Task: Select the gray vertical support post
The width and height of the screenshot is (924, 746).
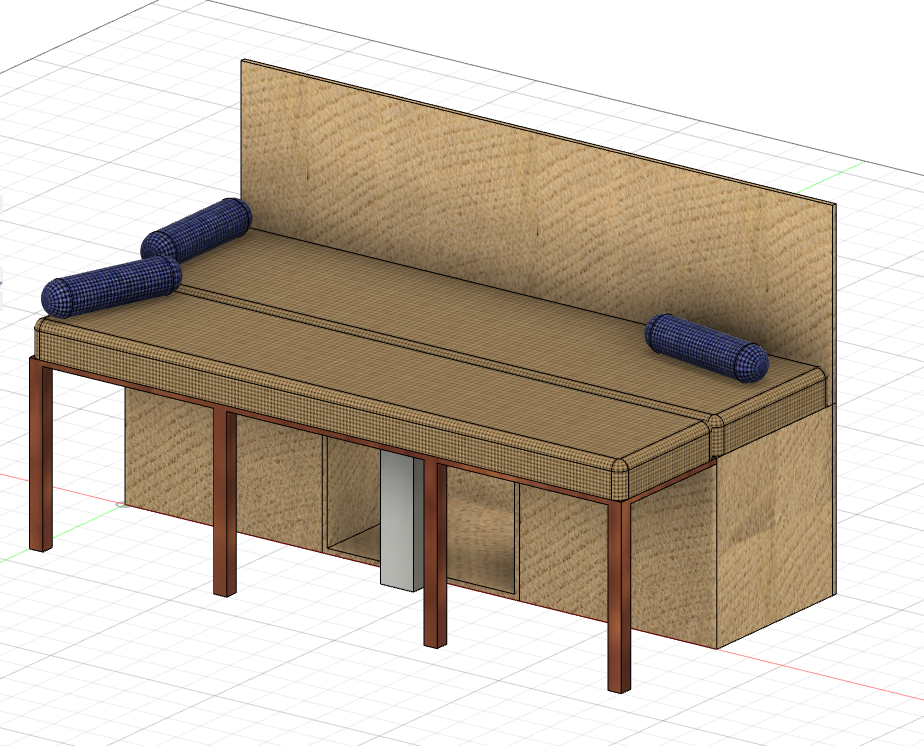Action: (x=402, y=520)
